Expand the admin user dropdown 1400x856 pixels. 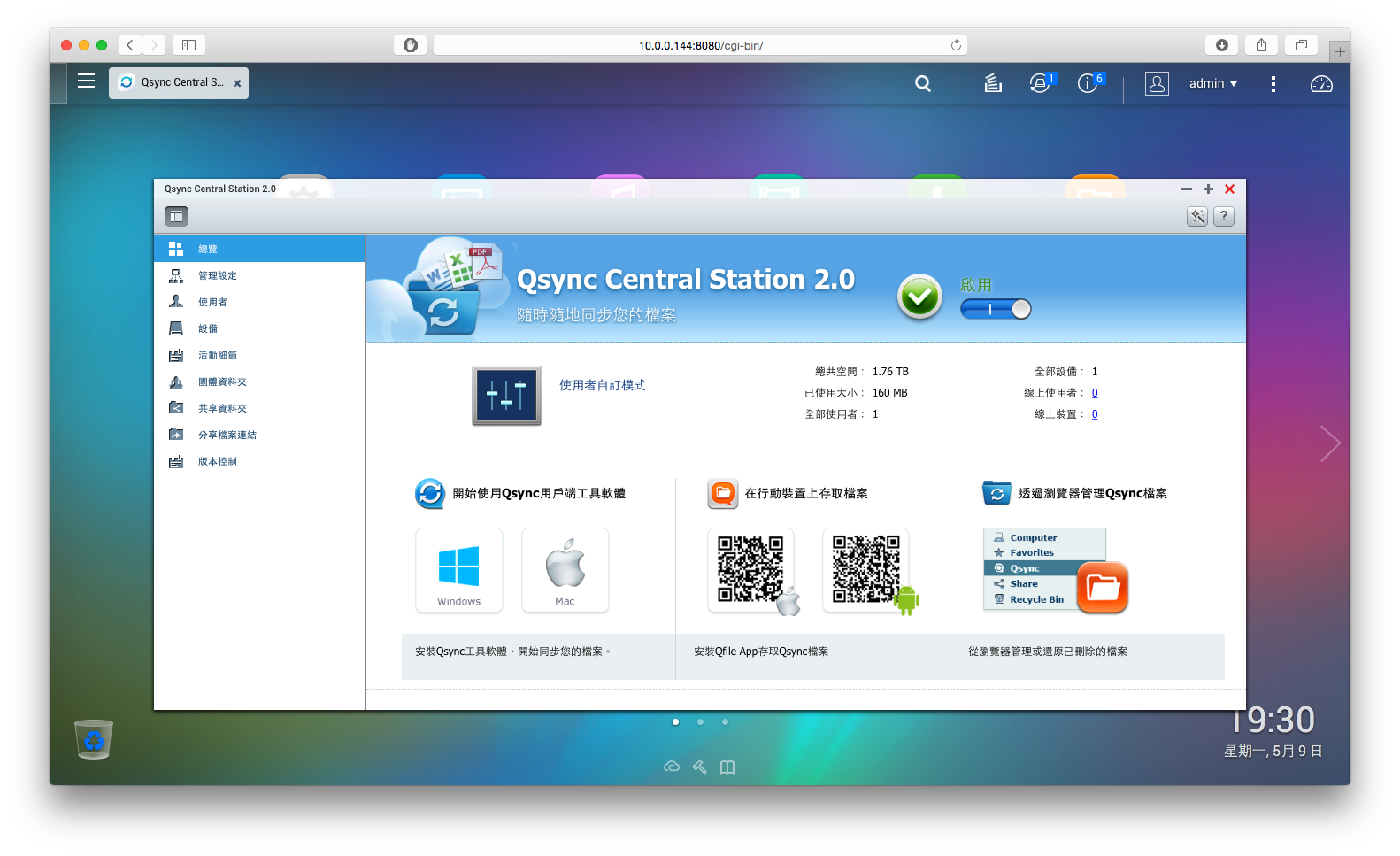point(1213,83)
